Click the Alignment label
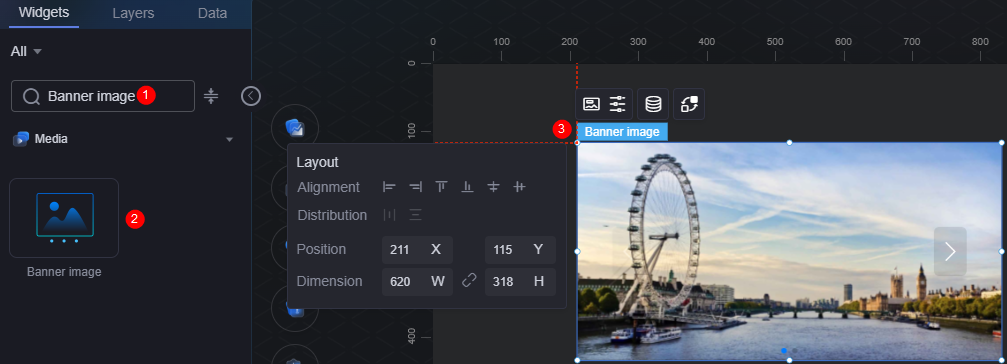1007x364 pixels. coord(329,187)
